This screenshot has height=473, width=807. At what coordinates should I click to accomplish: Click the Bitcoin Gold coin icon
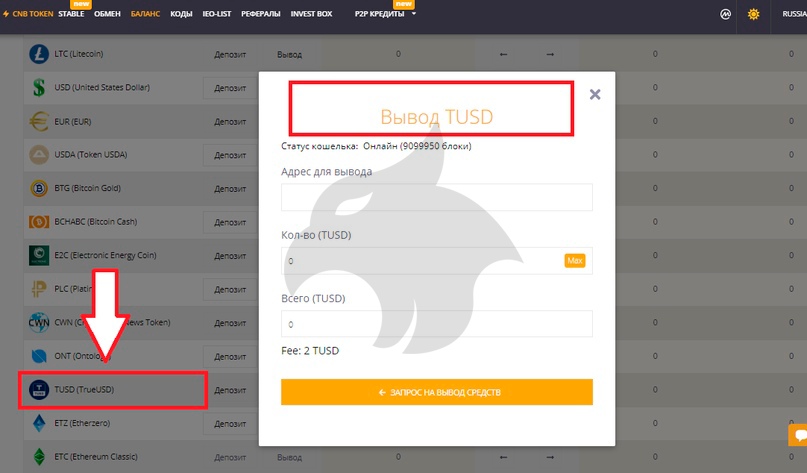tap(39, 188)
